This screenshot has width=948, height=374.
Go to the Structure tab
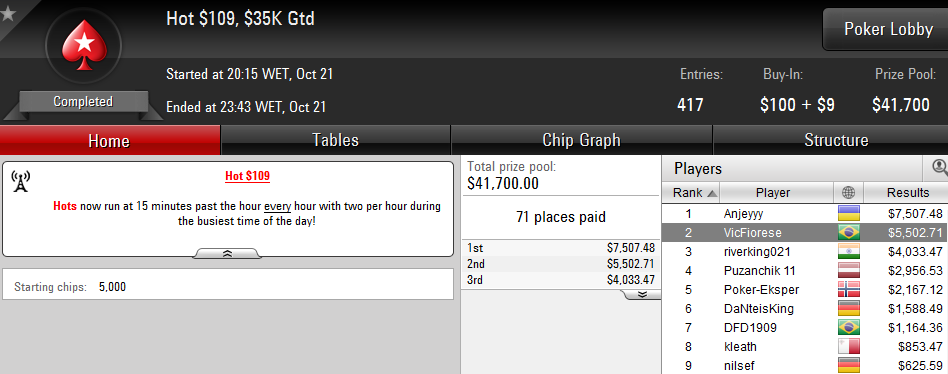point(836,140)
